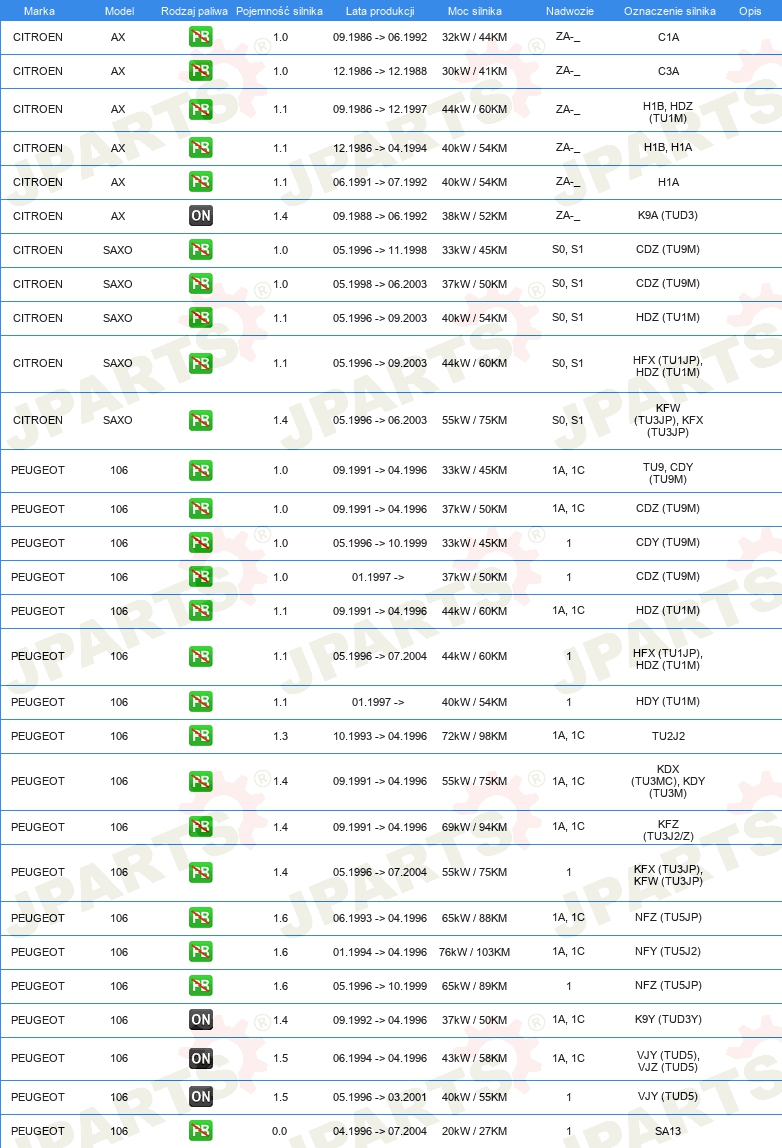Select the engine code TU2J2
This screenshot has width=782, height=1148.
(669, 736)
